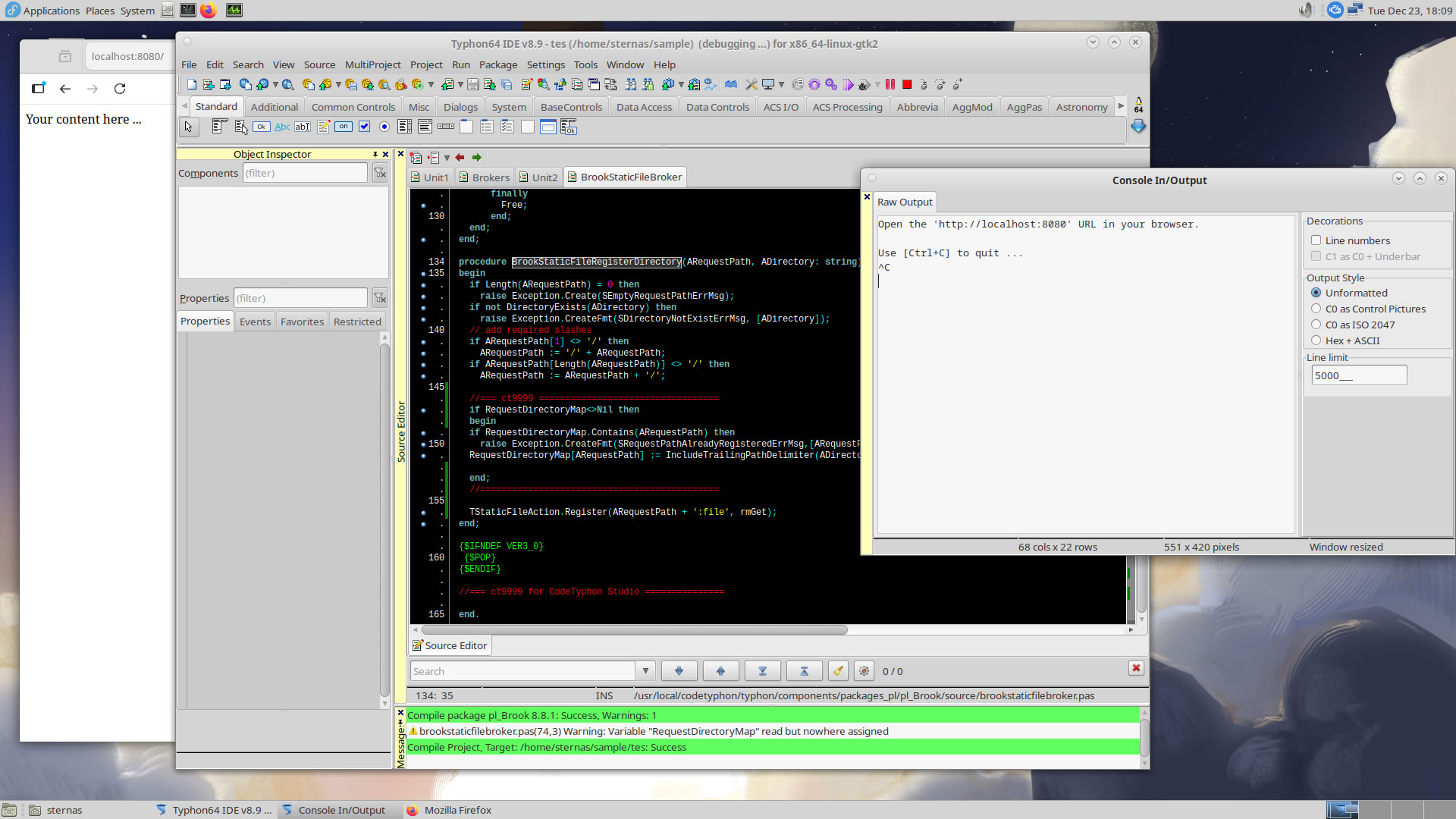Choose Hex + ASCII output style

pyautogui.click(x=1316, y=340)
